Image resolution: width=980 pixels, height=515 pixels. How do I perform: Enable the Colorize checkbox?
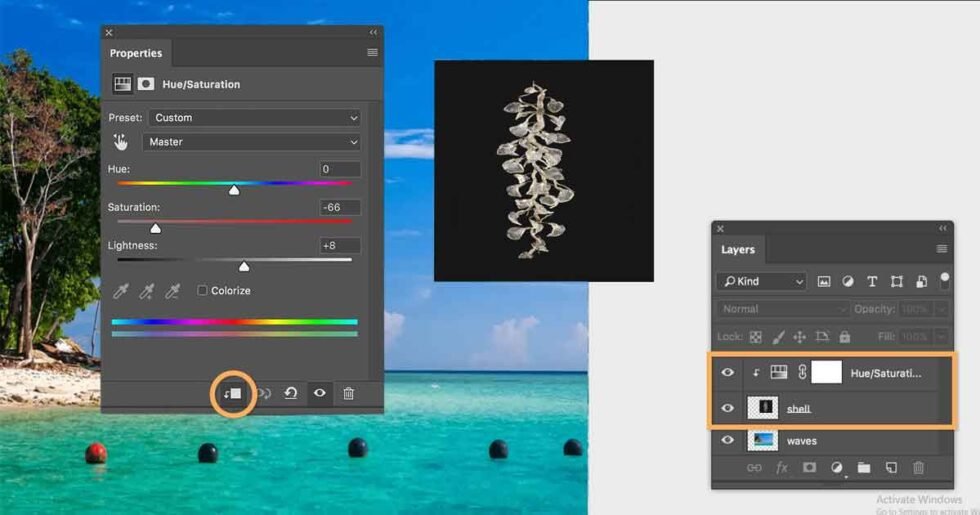[x=202, y=290]
